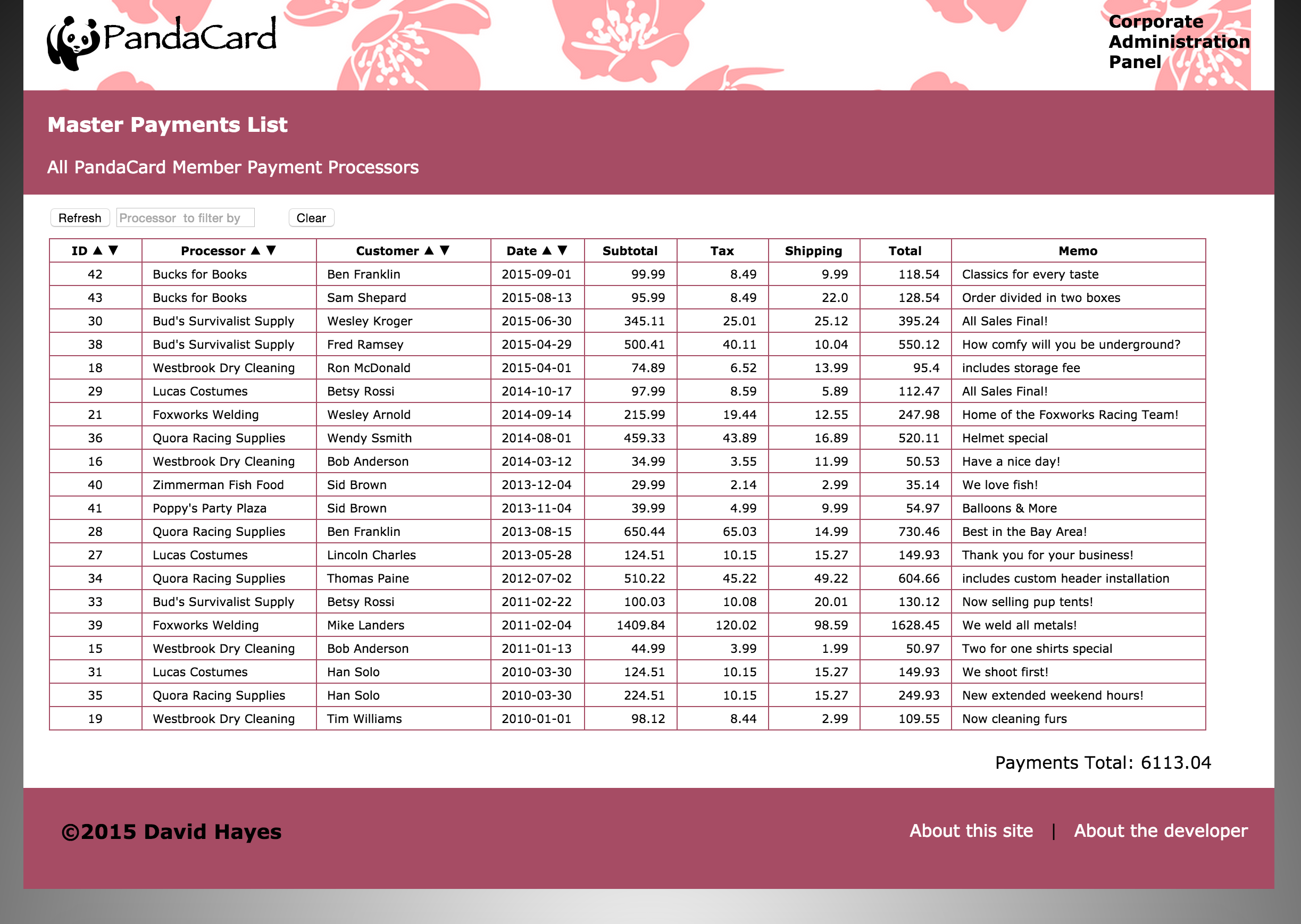Viewport: 1301px width, 924px height.
Task: Open the About the developer link
Action: coord(1161,830)
